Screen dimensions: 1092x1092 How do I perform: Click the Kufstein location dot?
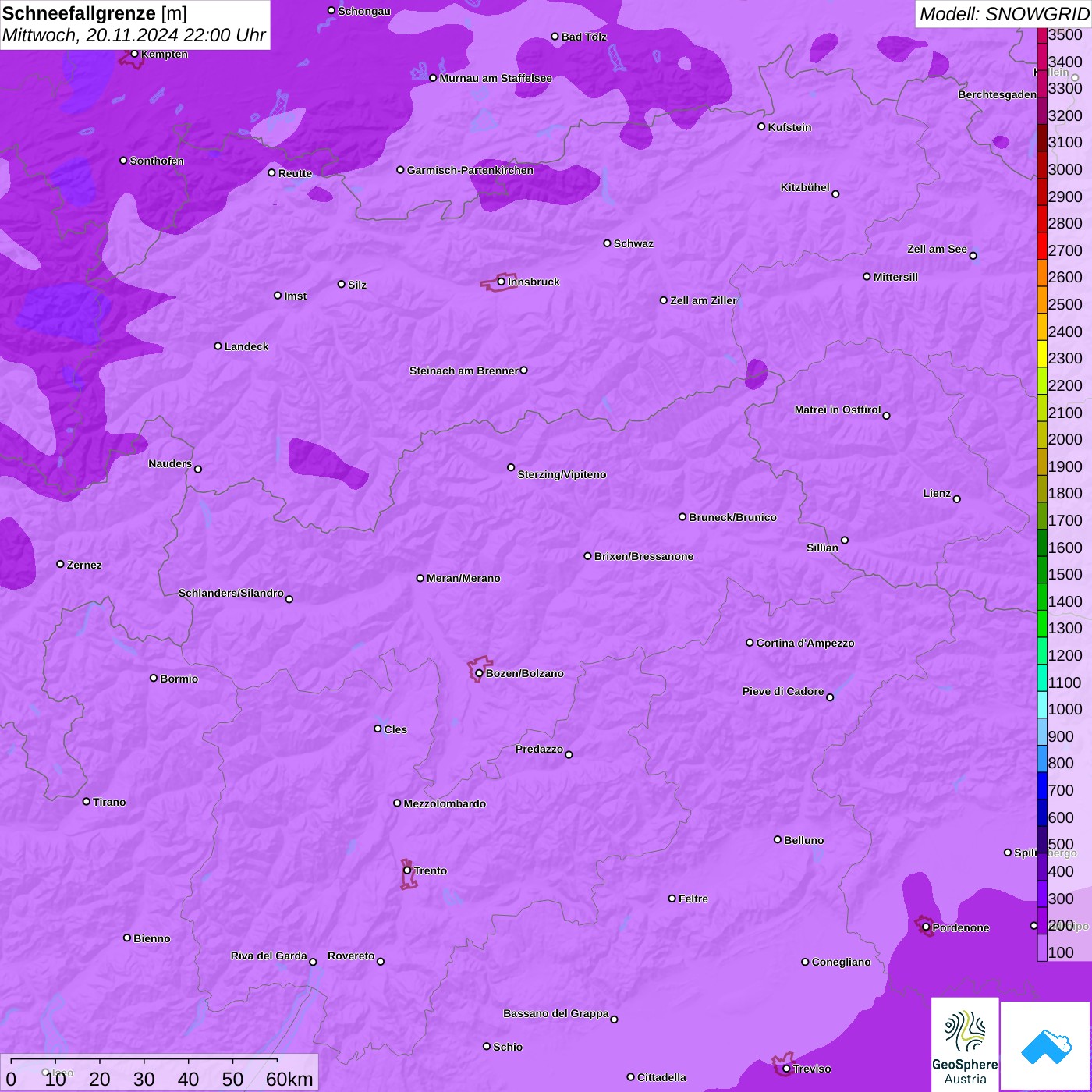[x=761, y=126]
